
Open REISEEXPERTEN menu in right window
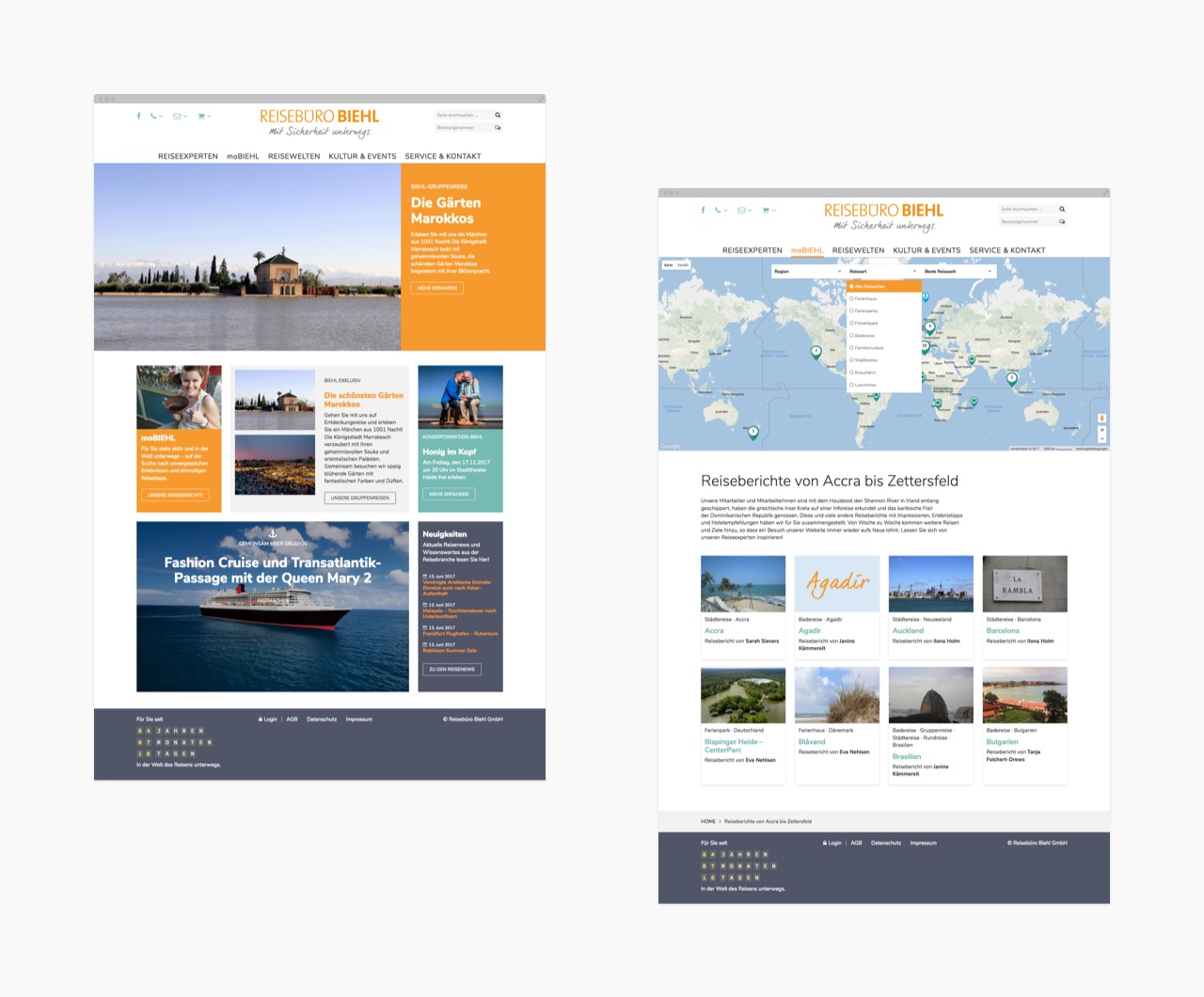[x=752, y=250]
